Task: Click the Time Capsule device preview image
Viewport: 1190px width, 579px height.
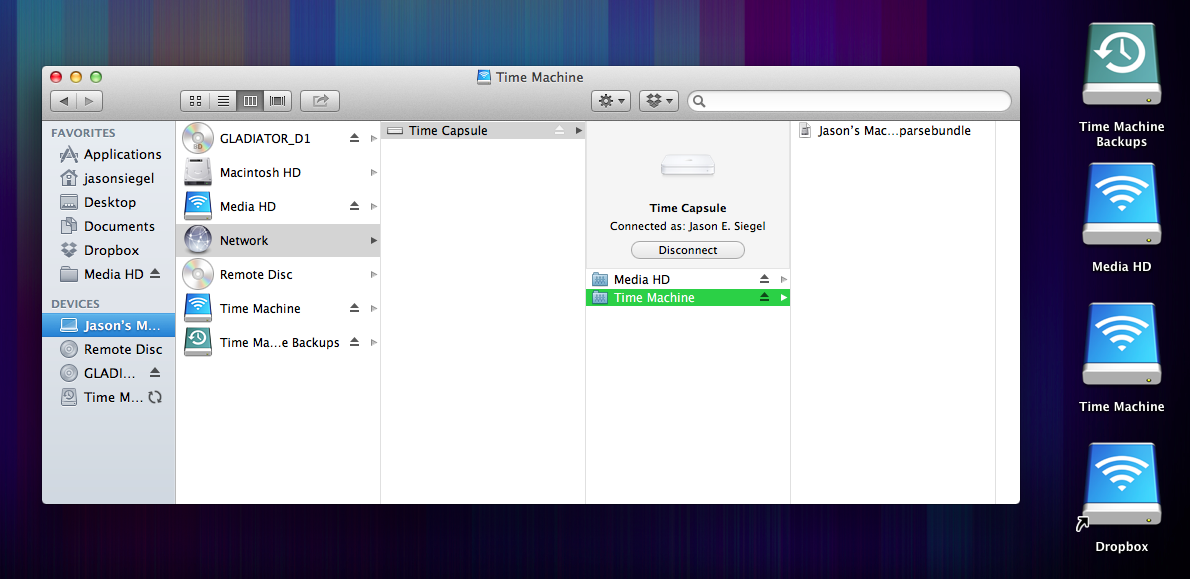Action: tap(688, 165)
